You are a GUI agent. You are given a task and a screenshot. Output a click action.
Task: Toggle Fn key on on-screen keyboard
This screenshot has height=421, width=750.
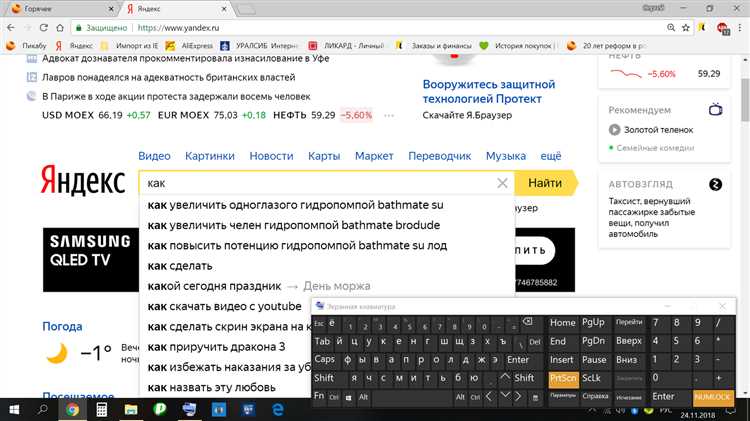click(x=319, y=396)
